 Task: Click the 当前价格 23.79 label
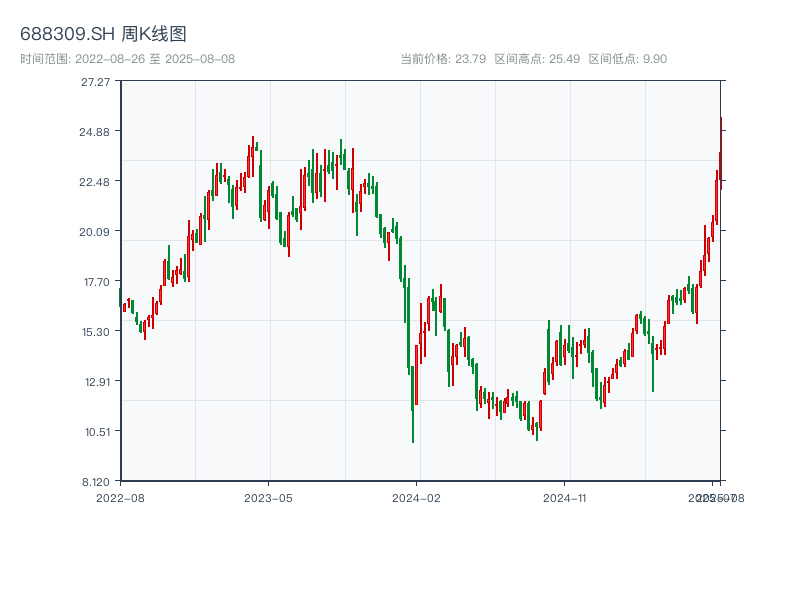pyautogui.click(x=443, y=59)
